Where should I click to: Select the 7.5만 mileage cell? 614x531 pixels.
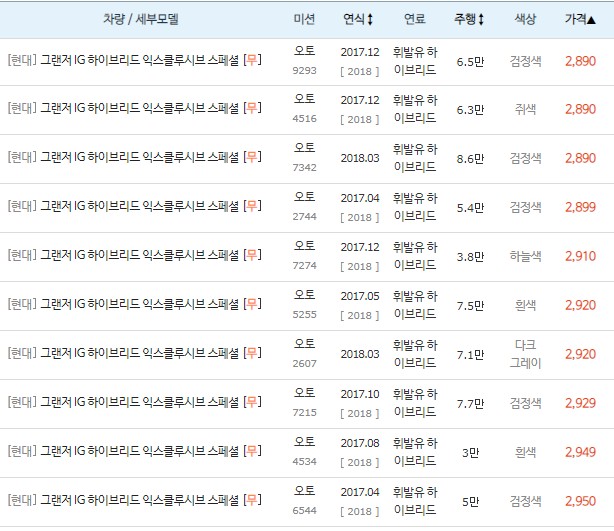(470, 305)
